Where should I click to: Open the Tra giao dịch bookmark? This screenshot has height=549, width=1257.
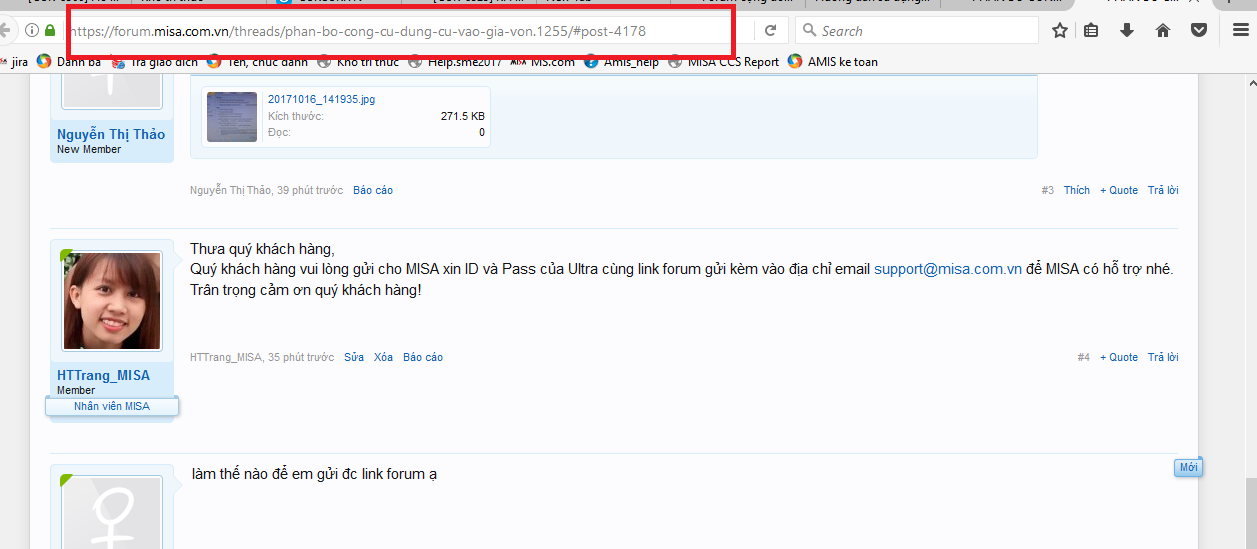[154, 62]
